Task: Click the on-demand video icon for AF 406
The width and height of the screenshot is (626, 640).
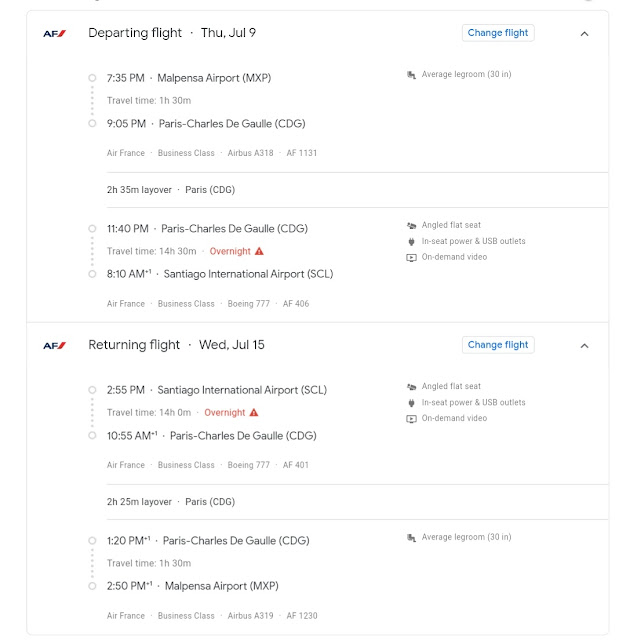Action: tap(411, 258)
